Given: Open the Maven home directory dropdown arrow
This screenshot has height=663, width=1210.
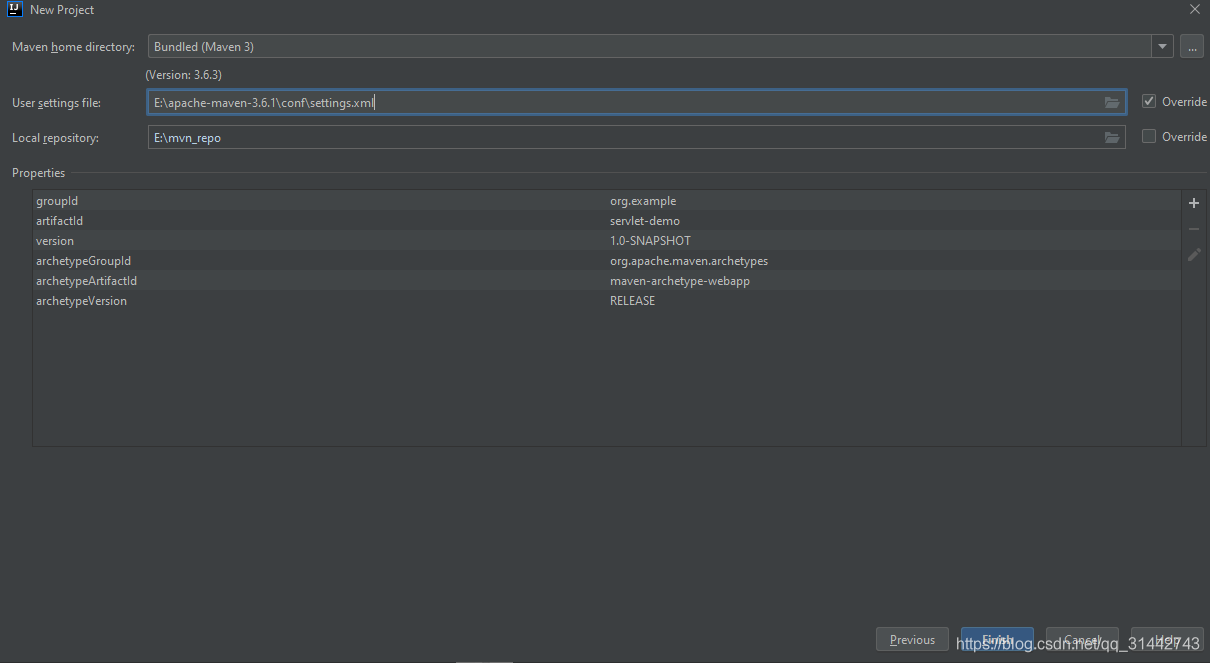Looking at the screenshot, I should 1162,47.
